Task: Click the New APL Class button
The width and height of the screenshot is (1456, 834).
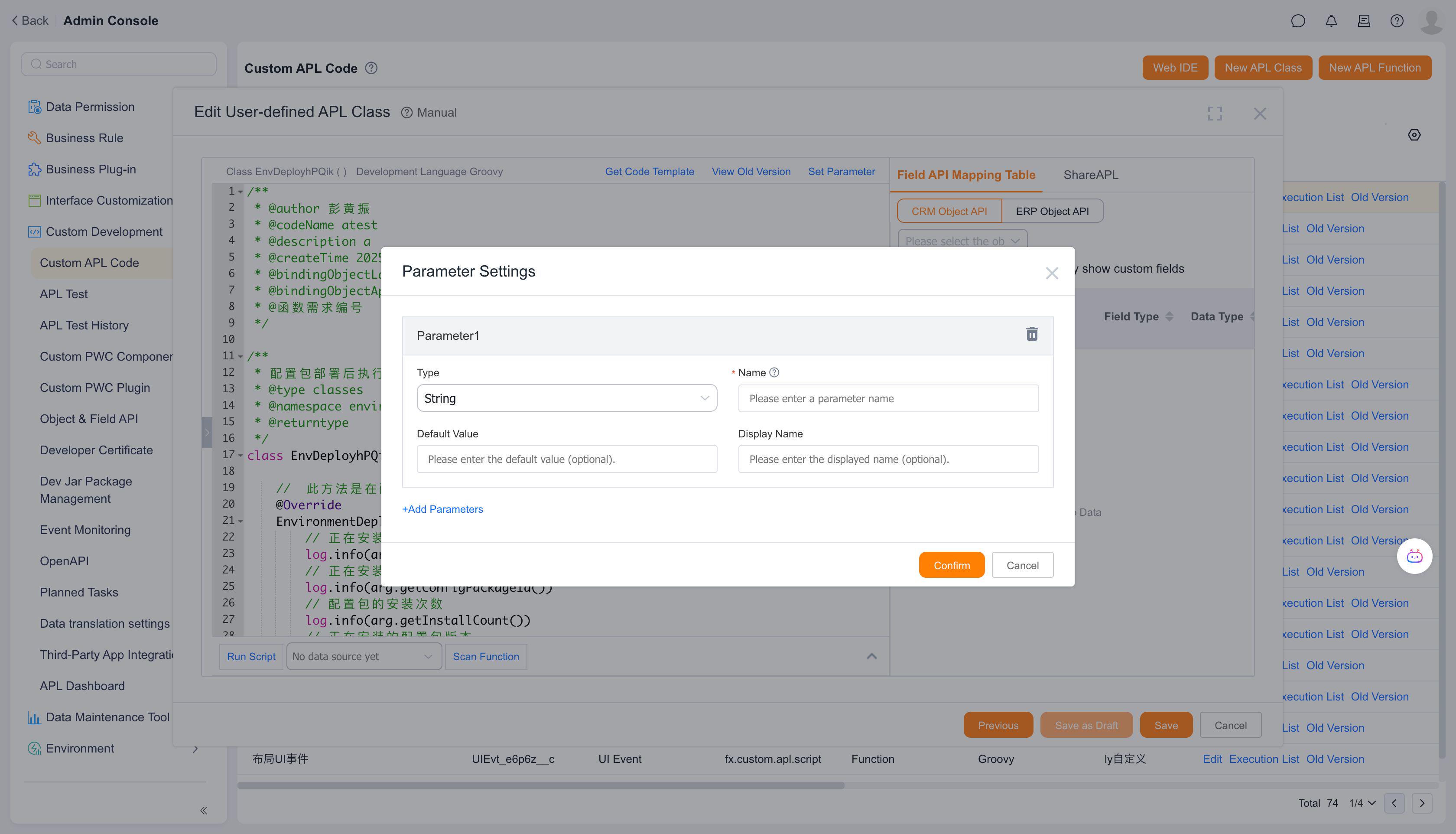Action: [1263, 68]
